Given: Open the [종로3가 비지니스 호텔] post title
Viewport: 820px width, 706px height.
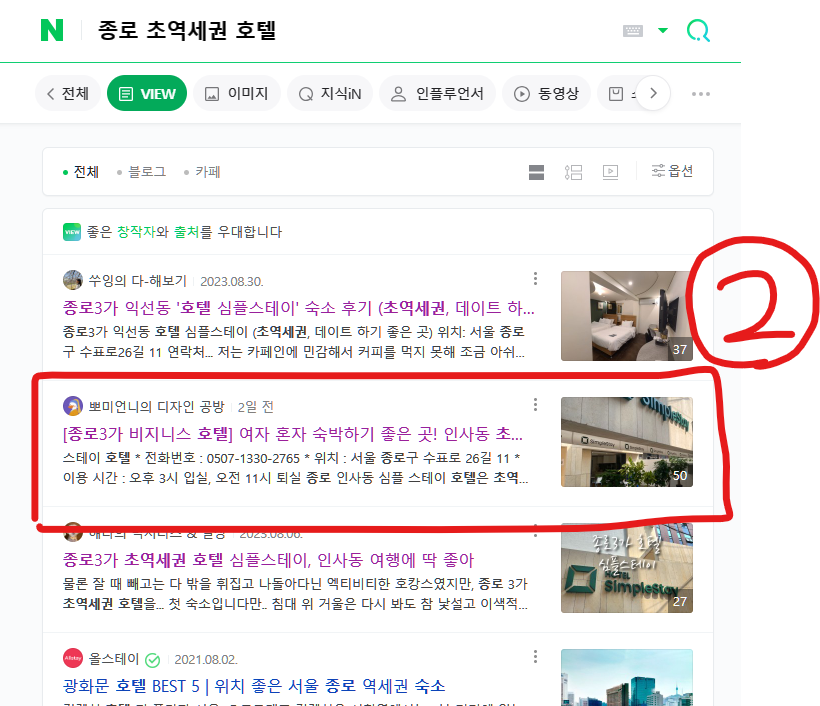Looking at the screenshot, I should pyautogui.click(x=292, y=434).
